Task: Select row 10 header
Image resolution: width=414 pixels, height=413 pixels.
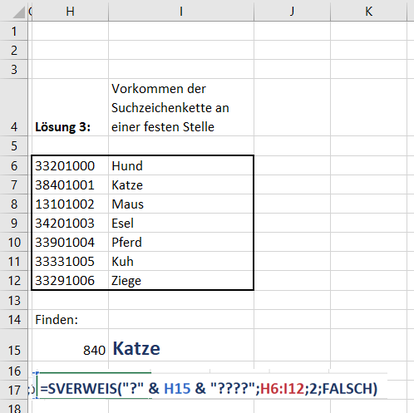Action: tap(14, 242)
